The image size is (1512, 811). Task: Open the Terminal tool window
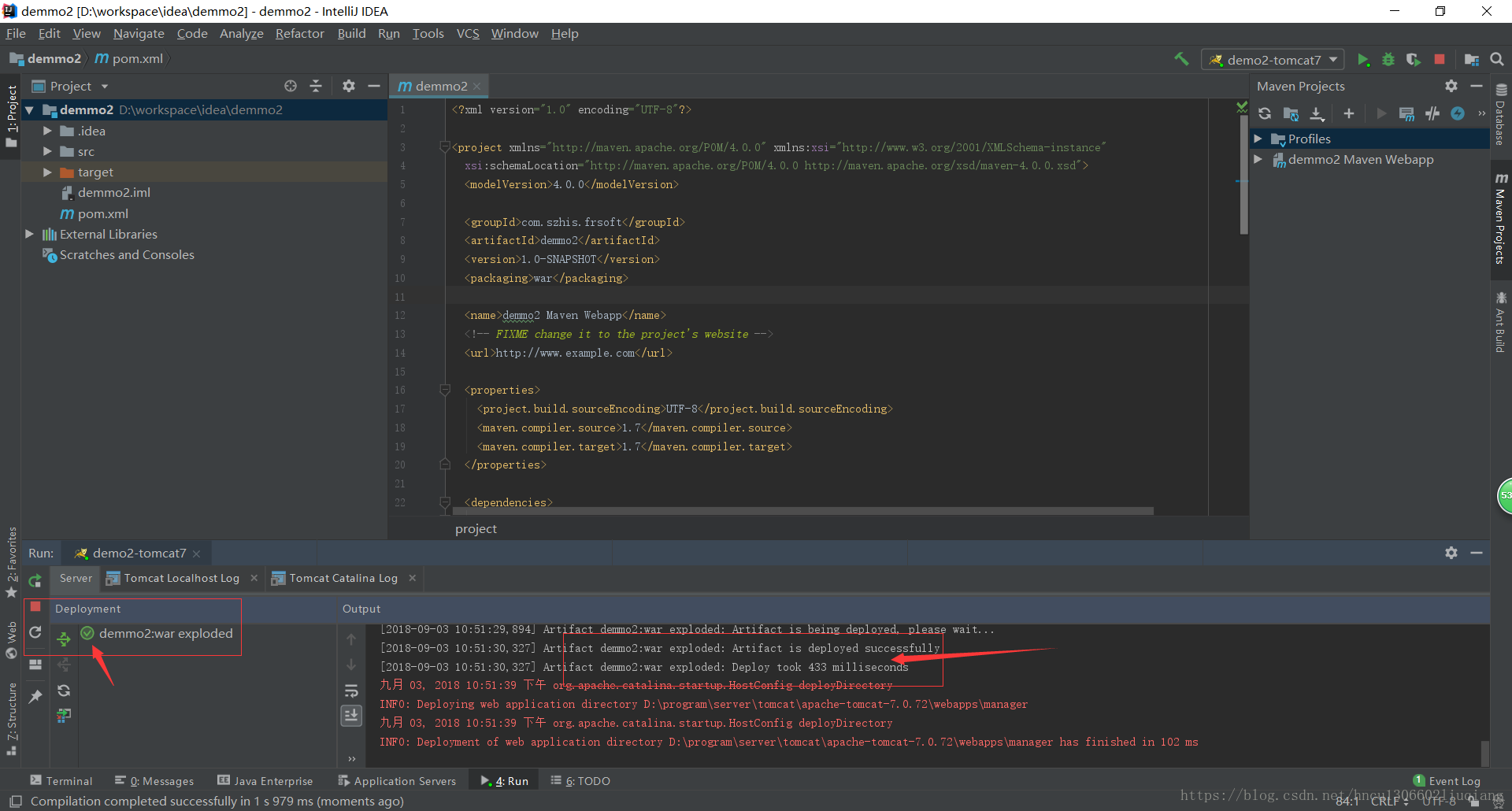[x=61, y=780]
